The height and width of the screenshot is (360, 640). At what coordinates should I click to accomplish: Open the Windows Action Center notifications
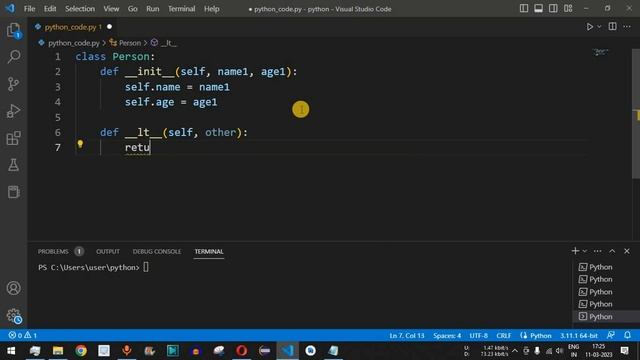(624, 351)
